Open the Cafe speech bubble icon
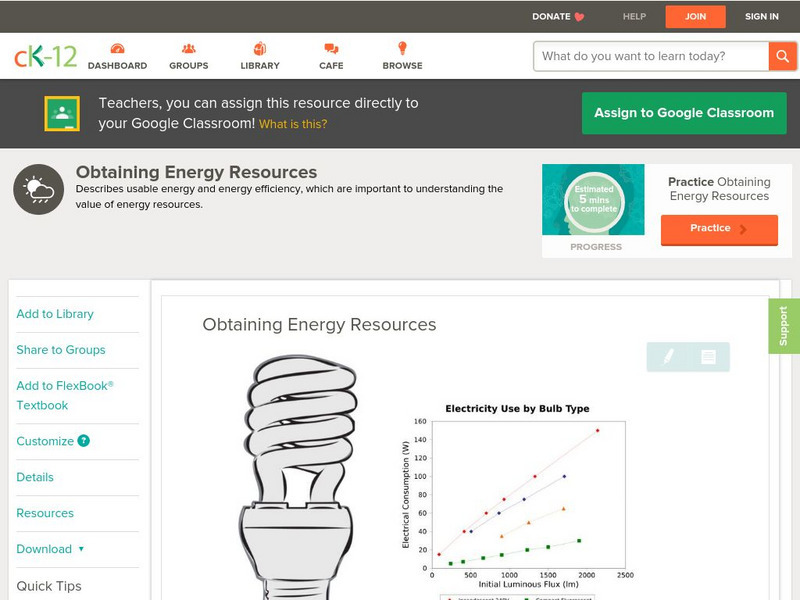Viewport: 800px width, 600px height. pyautogui.click(x=330, y=47)
